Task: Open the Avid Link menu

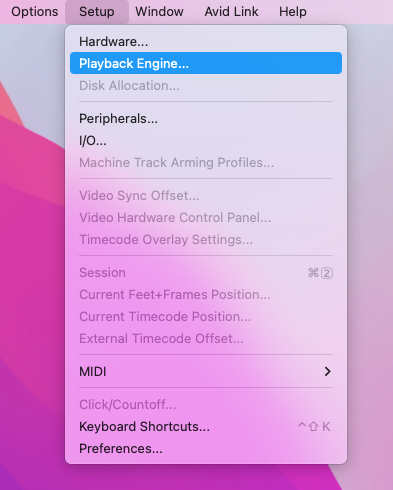Action: tap(231, 12)
